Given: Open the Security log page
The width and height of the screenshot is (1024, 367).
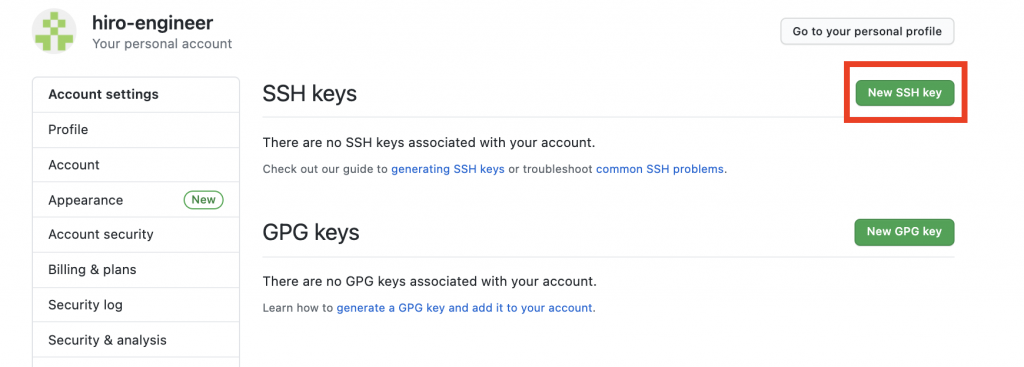Looking at the screenshot, I should point(136,305).
